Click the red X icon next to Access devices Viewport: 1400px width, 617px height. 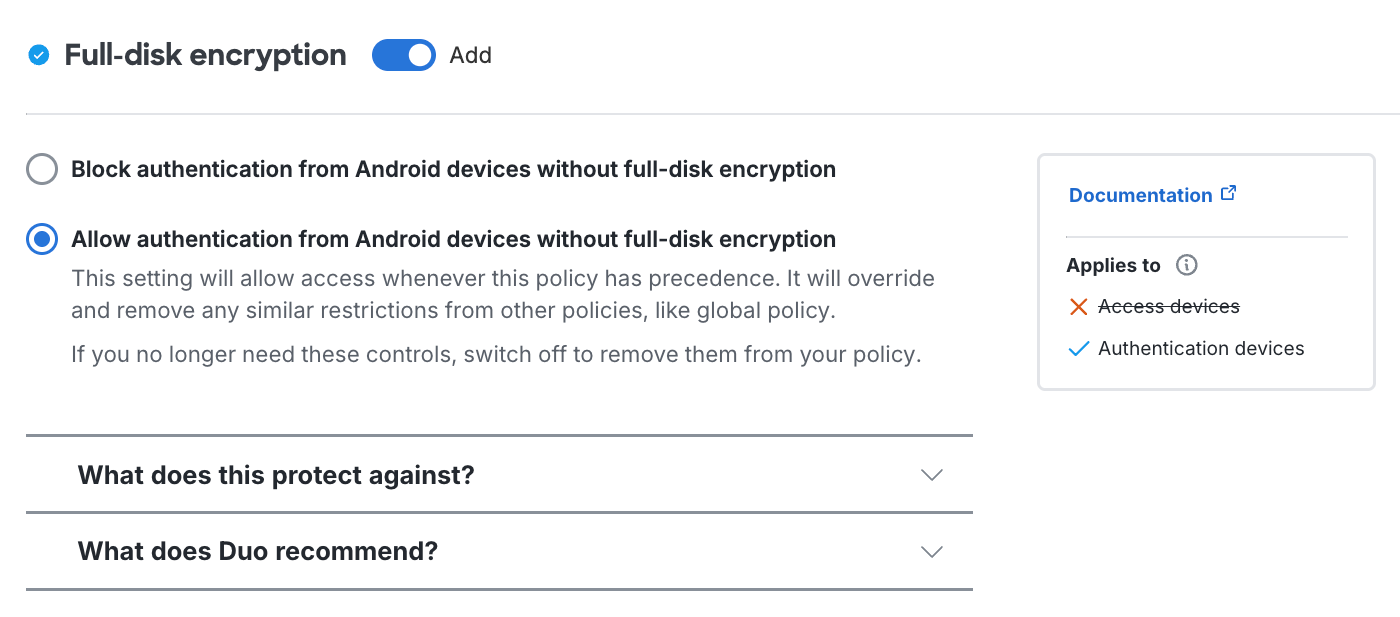click(1079, 306)
